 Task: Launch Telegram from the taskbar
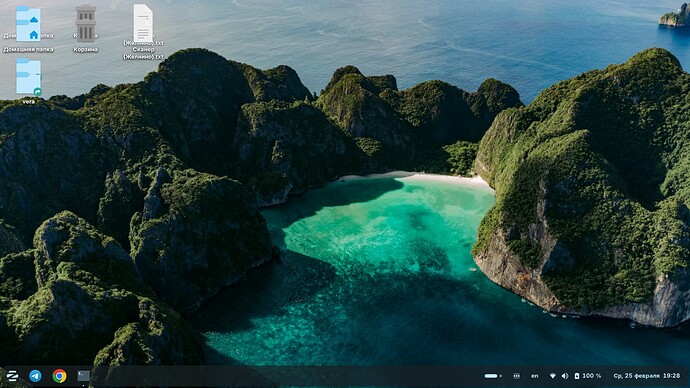pos(35,376)
